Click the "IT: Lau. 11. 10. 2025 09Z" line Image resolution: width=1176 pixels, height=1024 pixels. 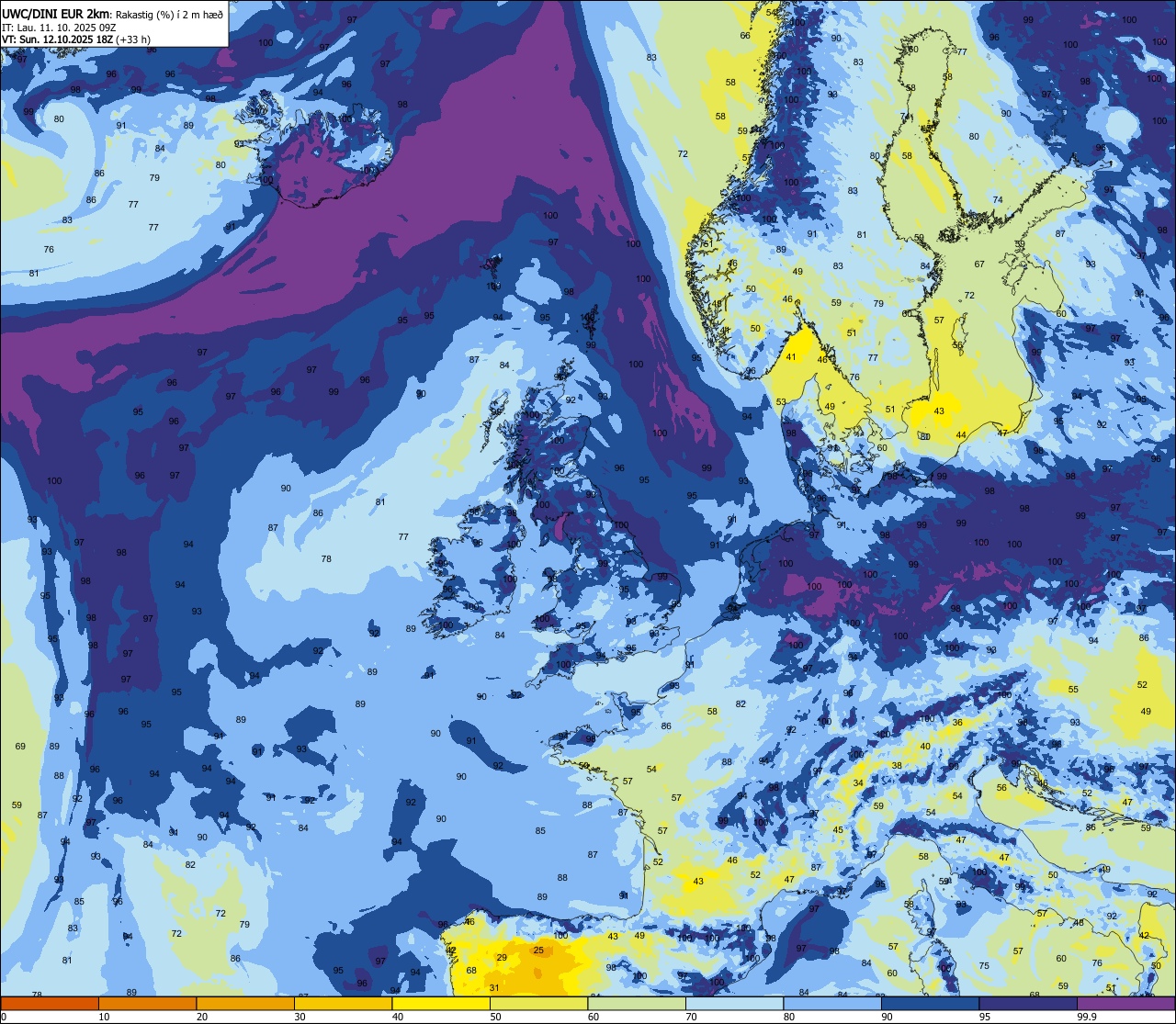58,27
